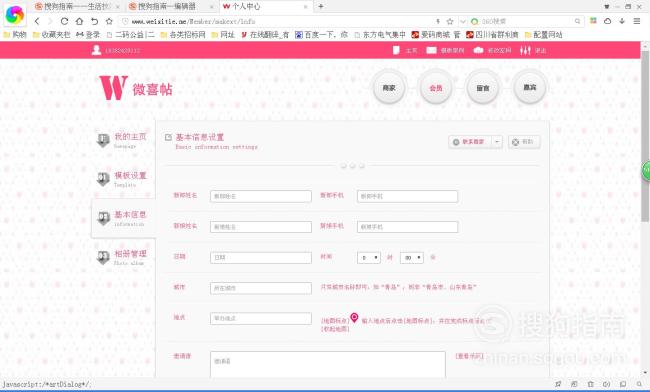Click the 邀请函 invitation text area
The height and width of the screenshot is (392, 650).
point(327,364)
